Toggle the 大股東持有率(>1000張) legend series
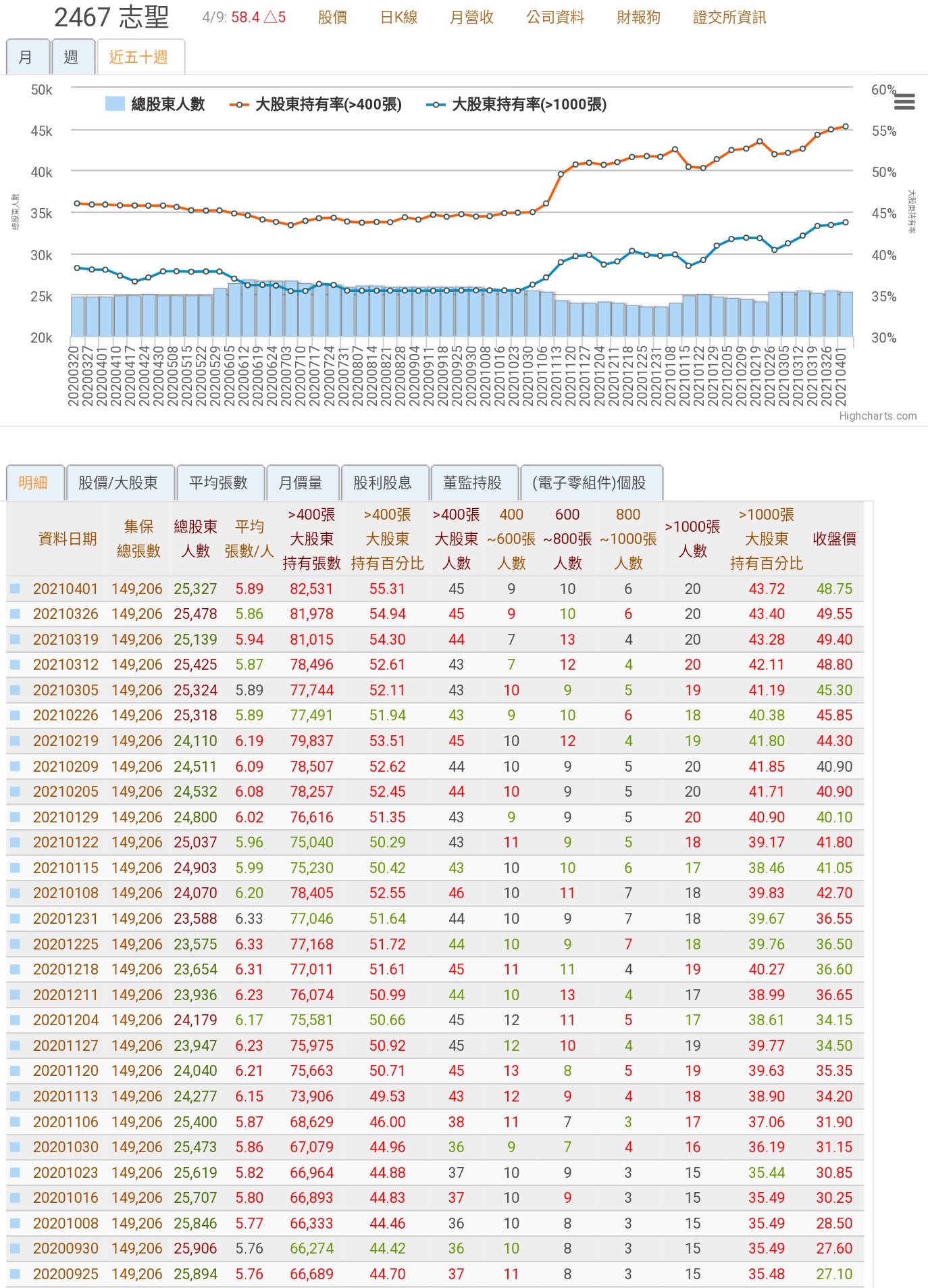The width and height of the screenshot is (928, 1288). [x=517, y=104]
